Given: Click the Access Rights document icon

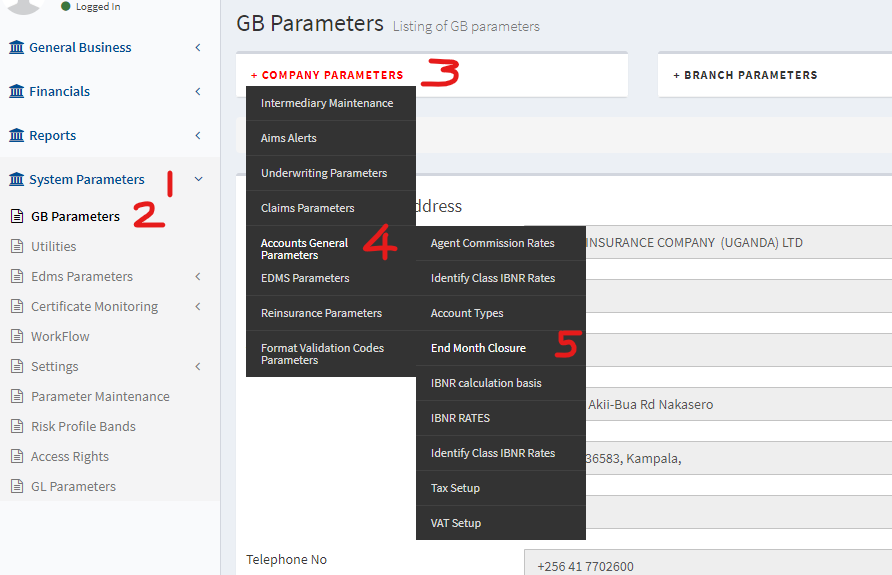Looking at the screenshot, I should [15, 456].
